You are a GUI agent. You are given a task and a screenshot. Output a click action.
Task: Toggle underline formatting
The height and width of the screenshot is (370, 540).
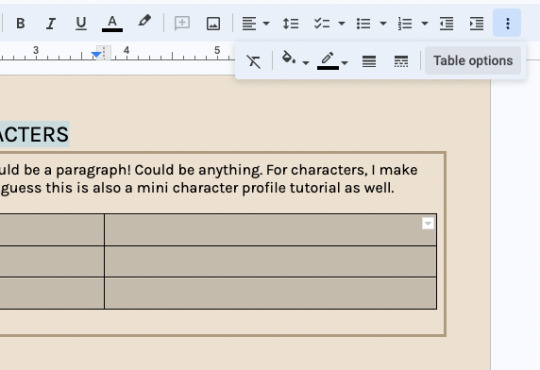[81, 23]
